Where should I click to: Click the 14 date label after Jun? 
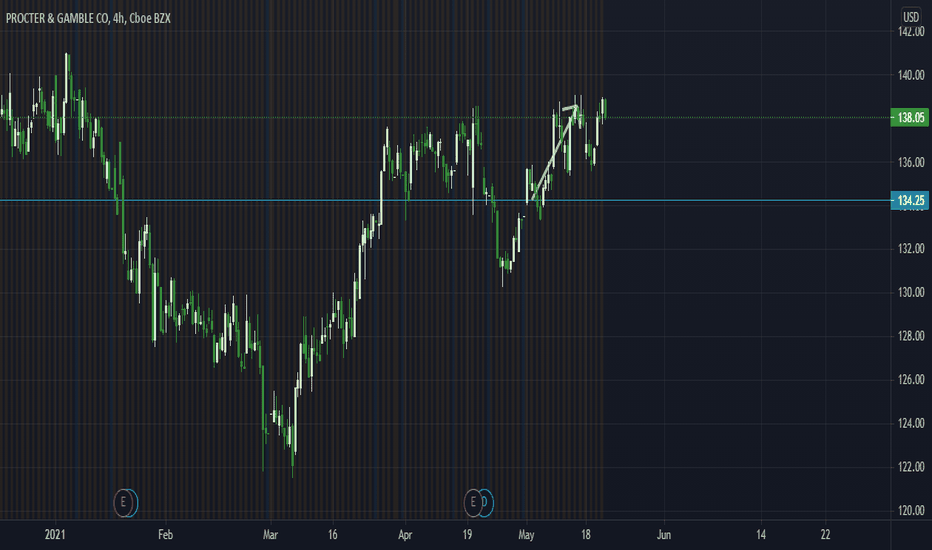[x=761, y=535]
